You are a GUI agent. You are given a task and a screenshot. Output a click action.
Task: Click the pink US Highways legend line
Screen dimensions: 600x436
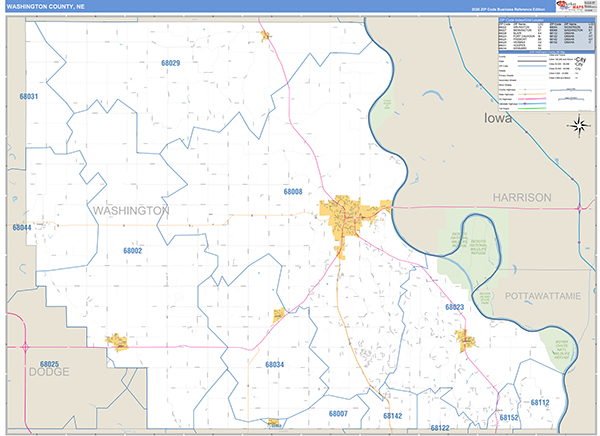coord(532,99)
